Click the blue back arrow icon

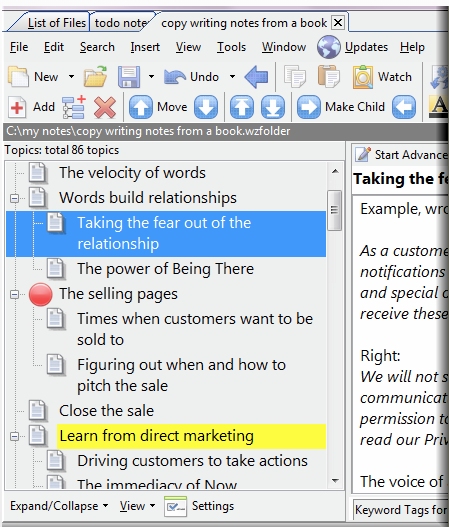(x=256, y=77)
